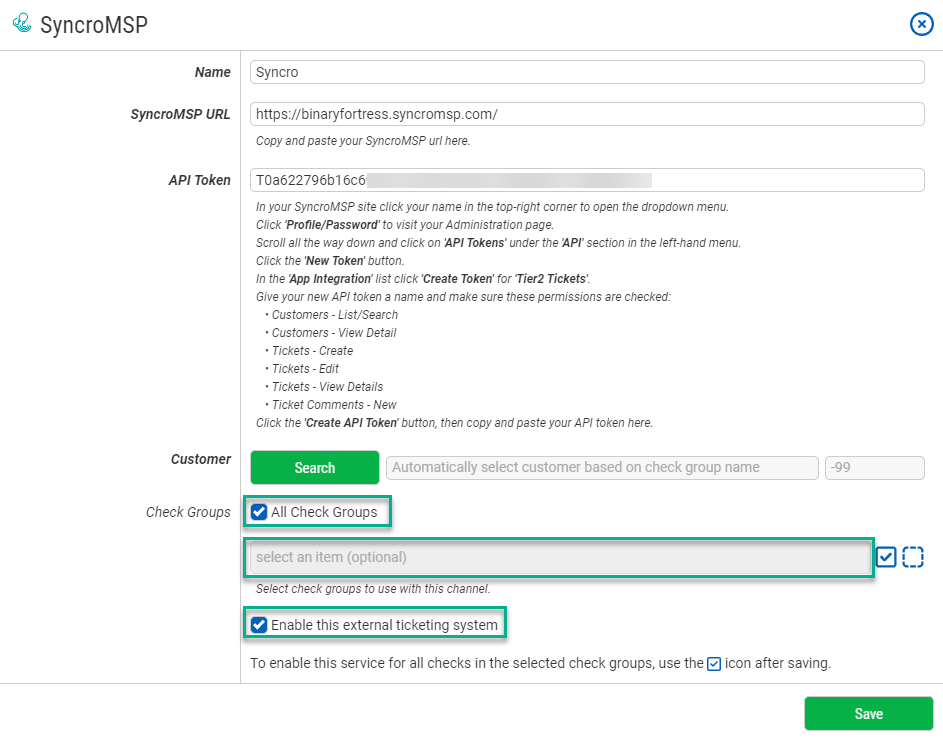Viewport: 943px width, 738px height.
Task: Open the select an item dropdown
Action: 559,557
